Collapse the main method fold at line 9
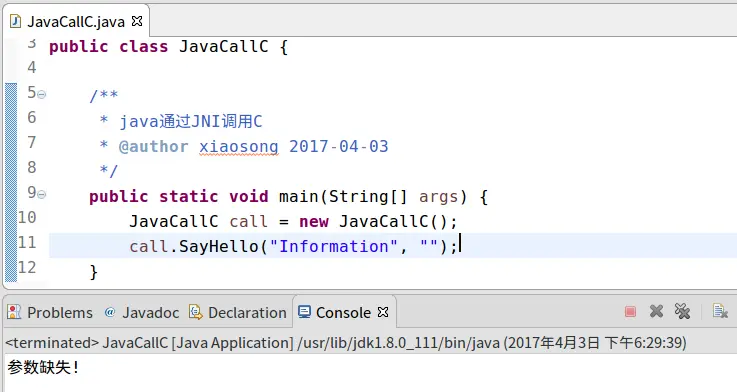This screenshot has width=737, height=392. click(x=42, y=194)
